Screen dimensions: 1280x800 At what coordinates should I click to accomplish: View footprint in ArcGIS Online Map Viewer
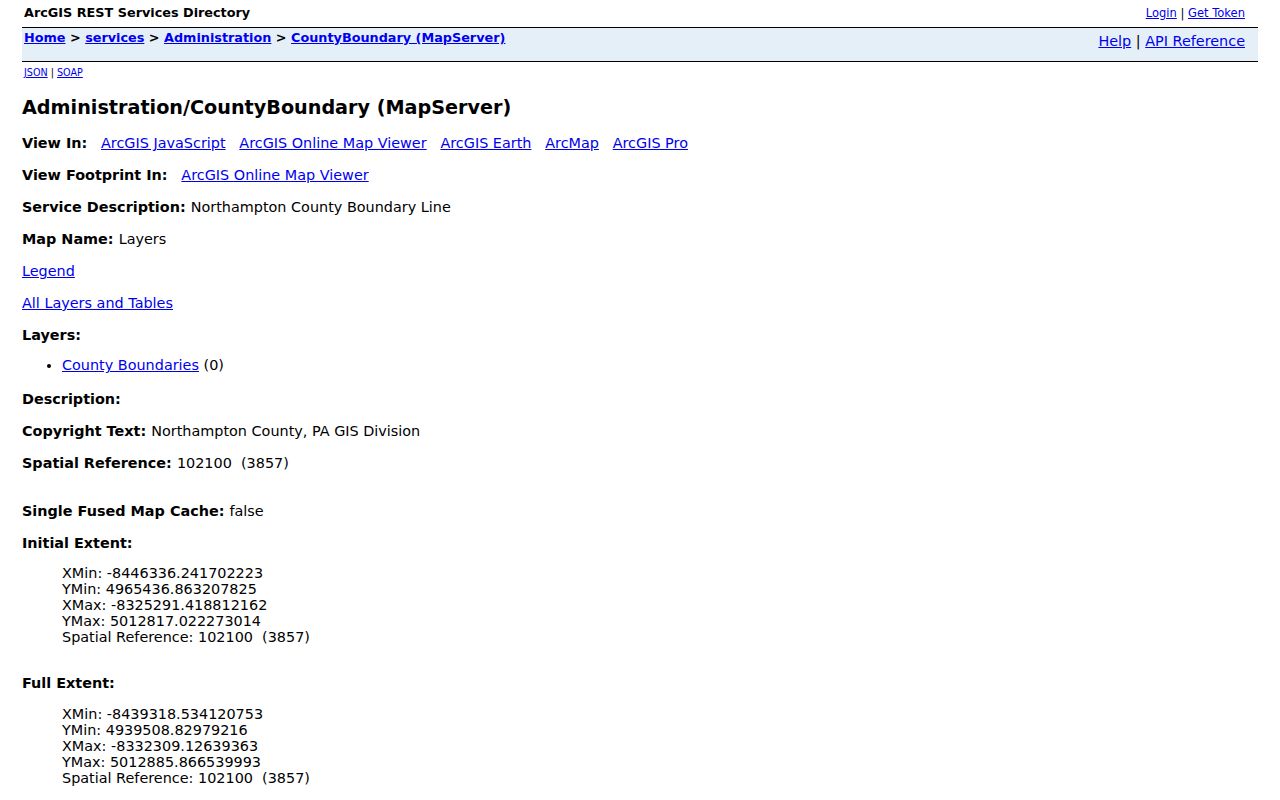pos(275,175)
